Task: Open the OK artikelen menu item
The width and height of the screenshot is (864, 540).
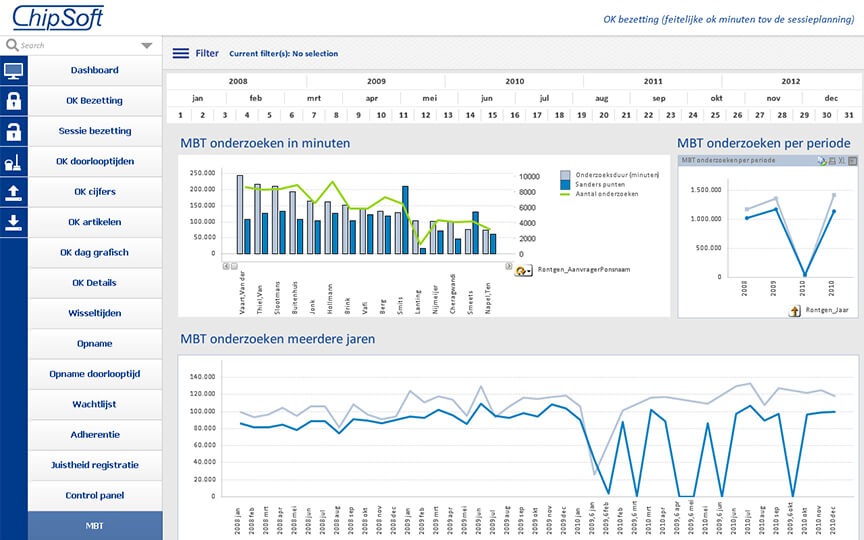Action: coord(95,222)
